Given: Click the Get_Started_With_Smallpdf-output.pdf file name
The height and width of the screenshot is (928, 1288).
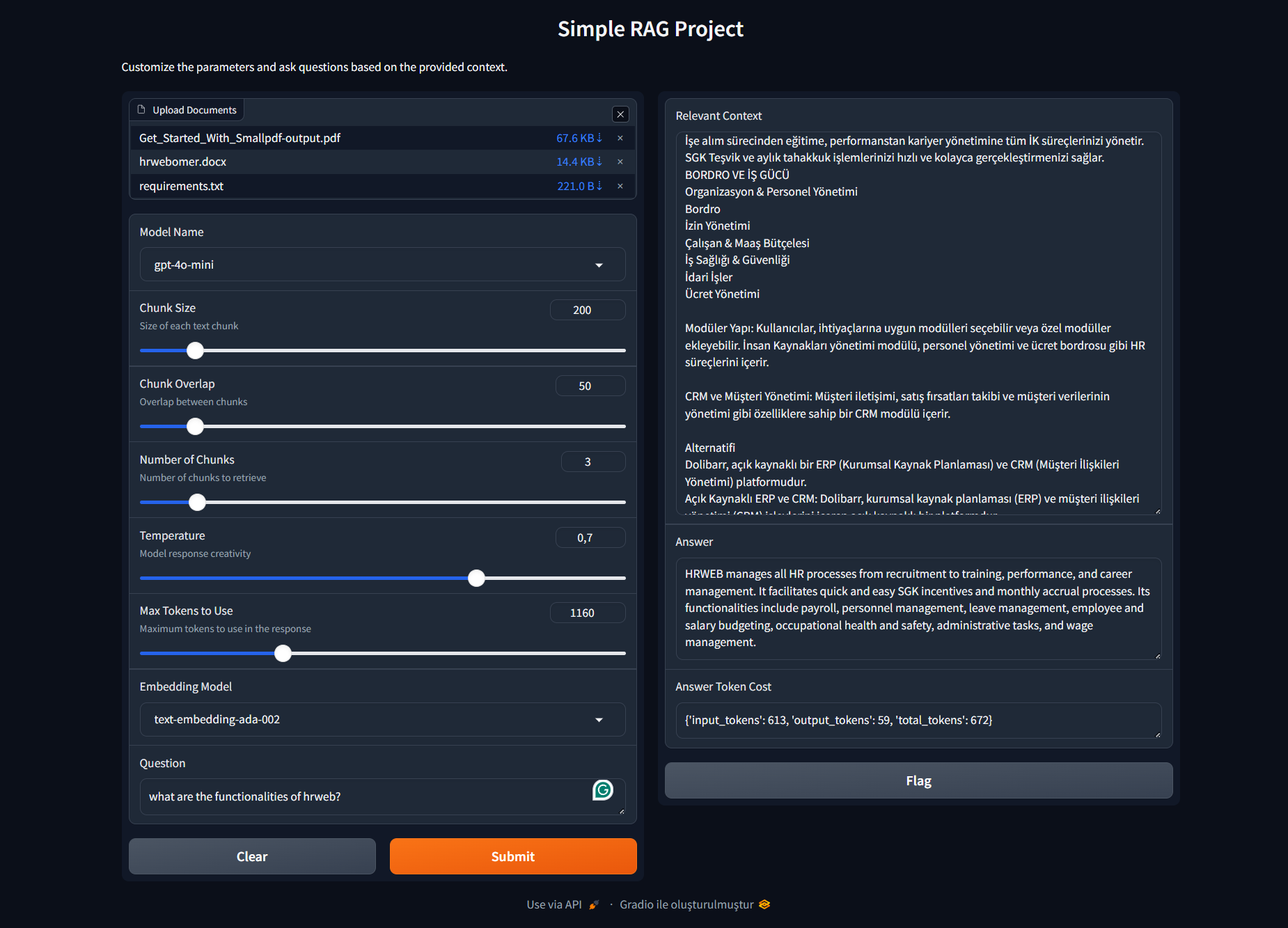Looking at the screenshot, I should point(239,138).
